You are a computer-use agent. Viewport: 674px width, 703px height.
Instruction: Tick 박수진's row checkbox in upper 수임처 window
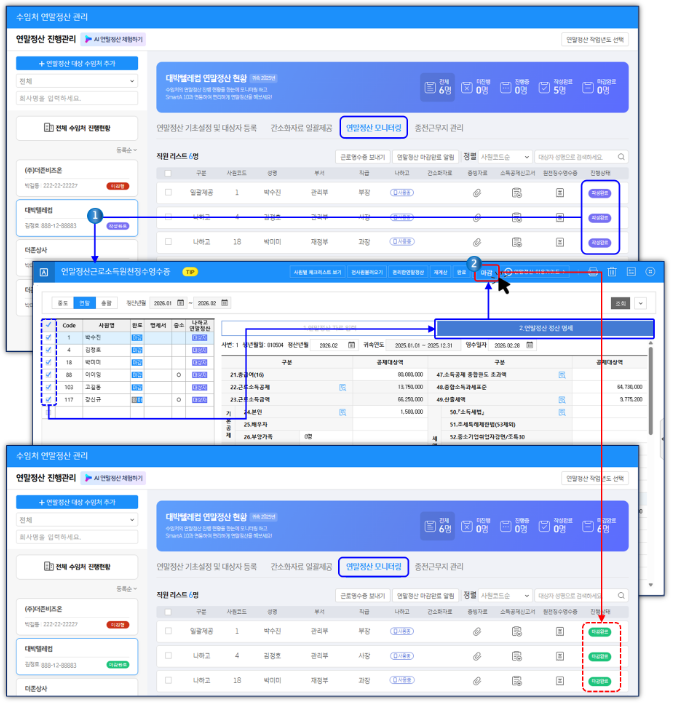tap(168, 193)
